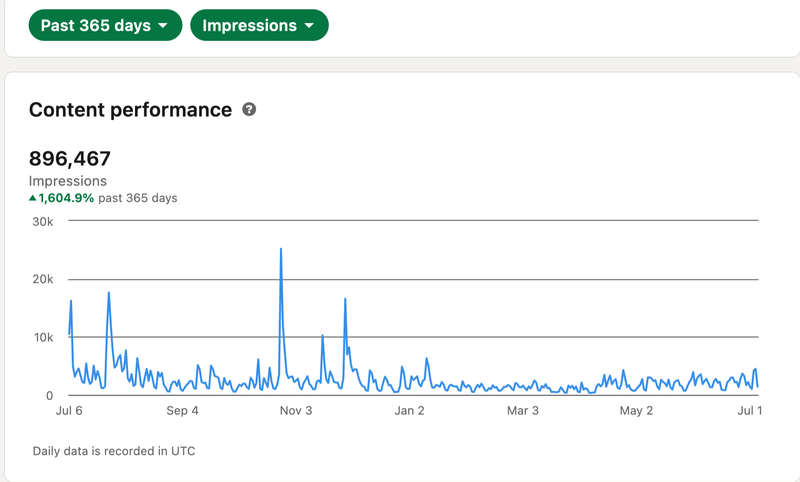Image resolution: width=800 pixels, height=482 pixels.
Task: Click the 1,604.9% growth figure
Action: click(x=66, y=198)
